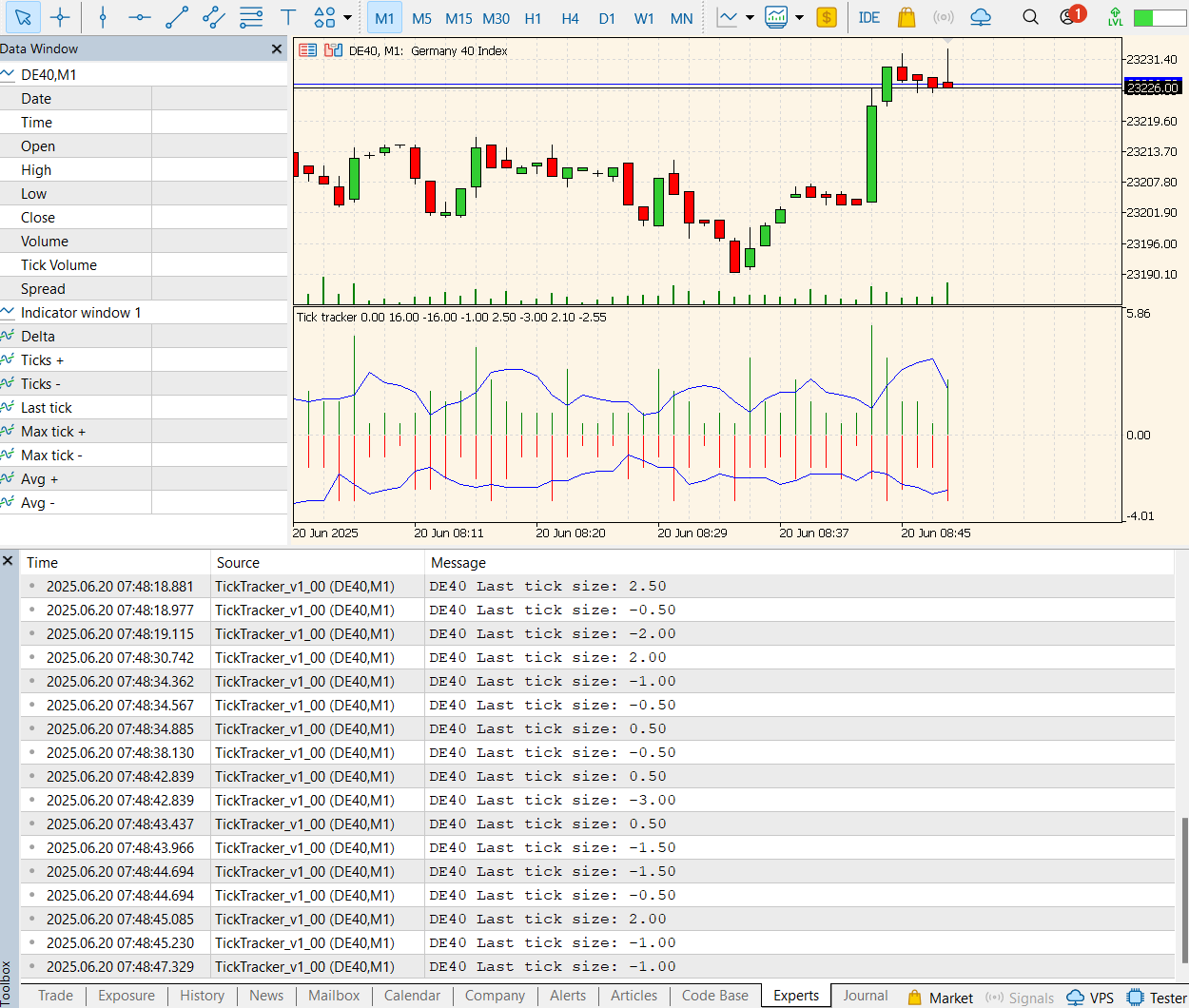Click the one-click trading panel icon on chart
This screenshot has height=1008, width=1189.
click(x=308, y=50)
